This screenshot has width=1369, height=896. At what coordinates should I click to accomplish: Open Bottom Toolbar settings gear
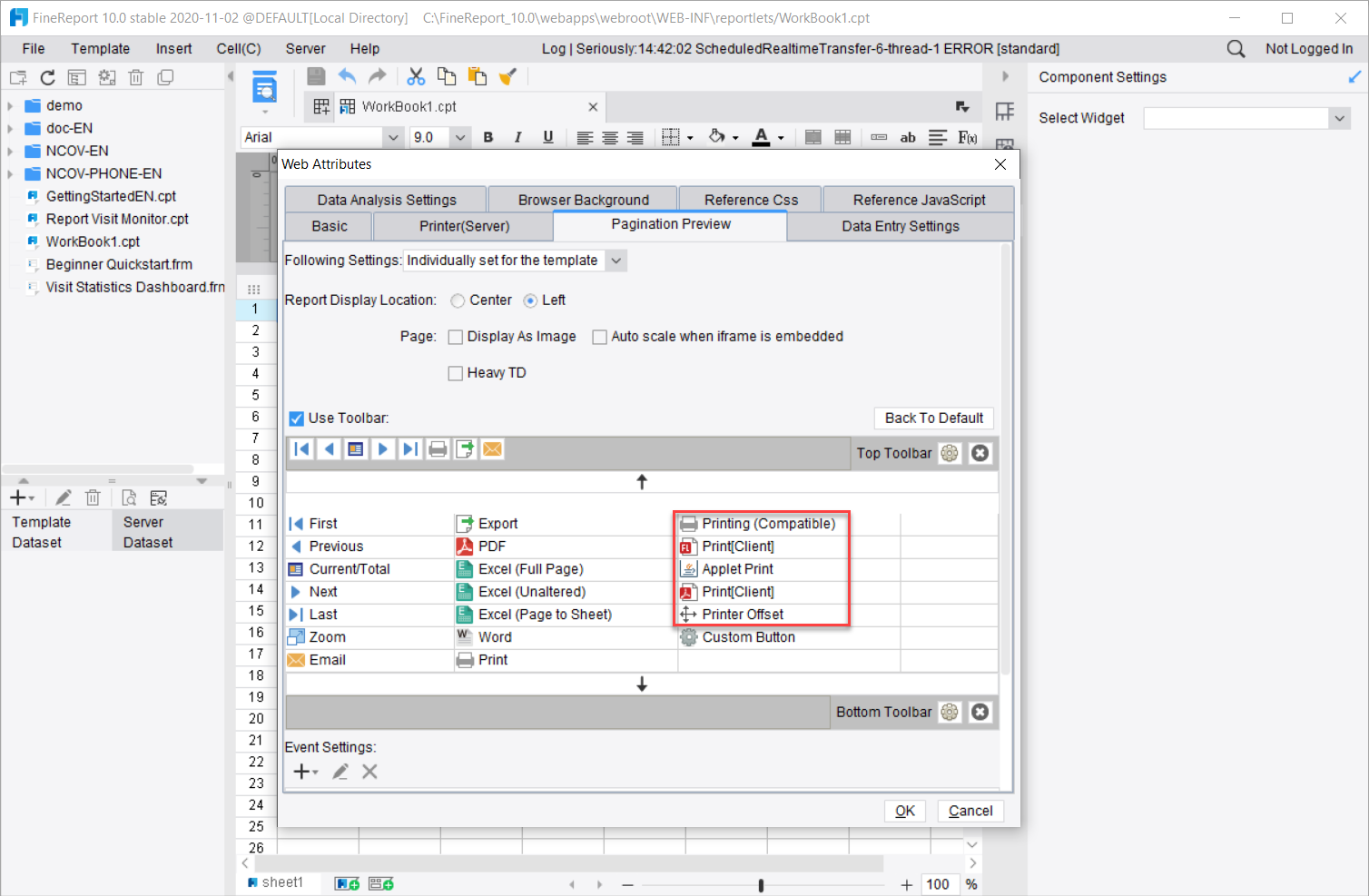[x=950, y=712]
